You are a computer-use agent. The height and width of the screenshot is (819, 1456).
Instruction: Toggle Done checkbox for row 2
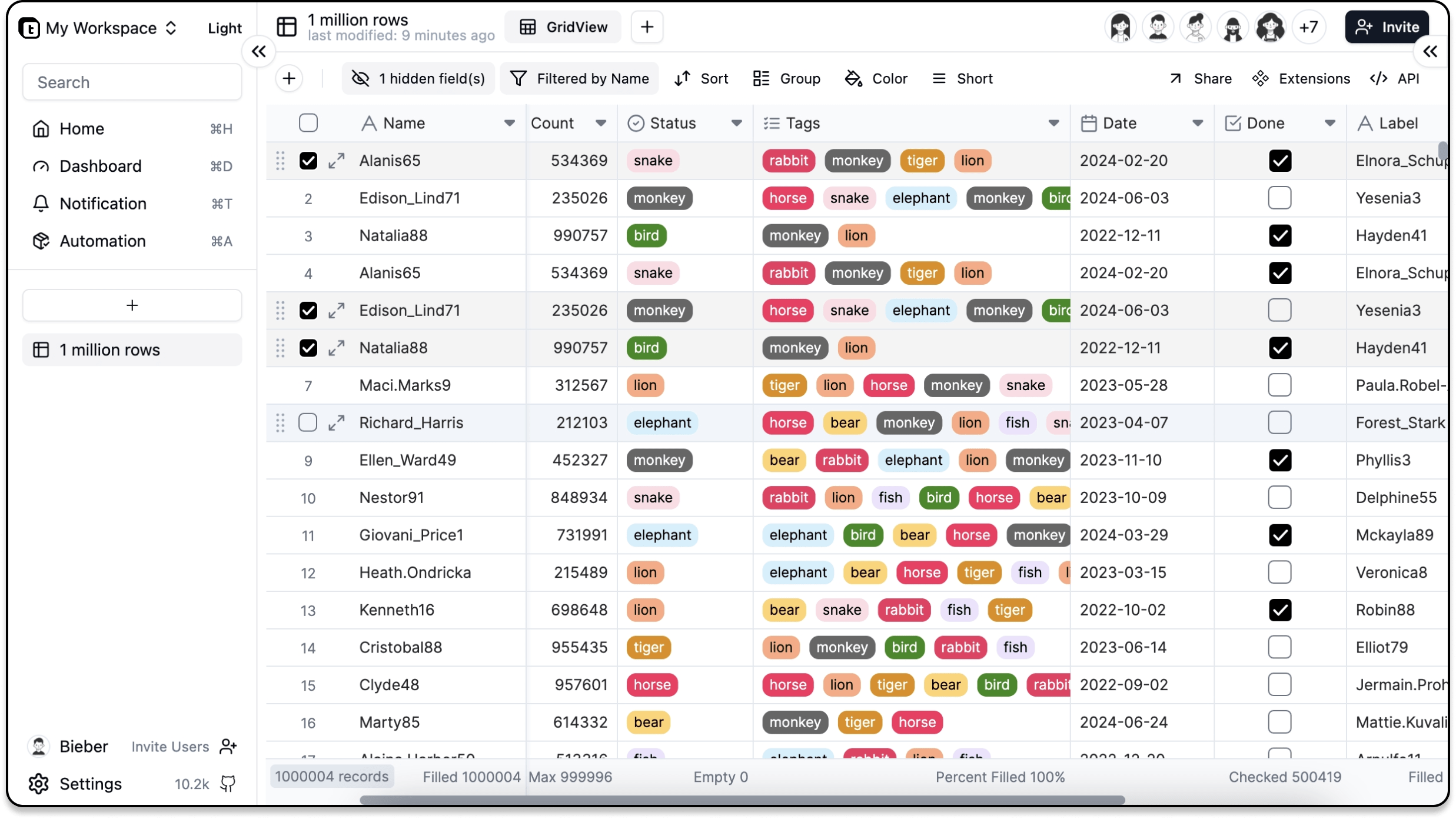tap(1280, 198)
